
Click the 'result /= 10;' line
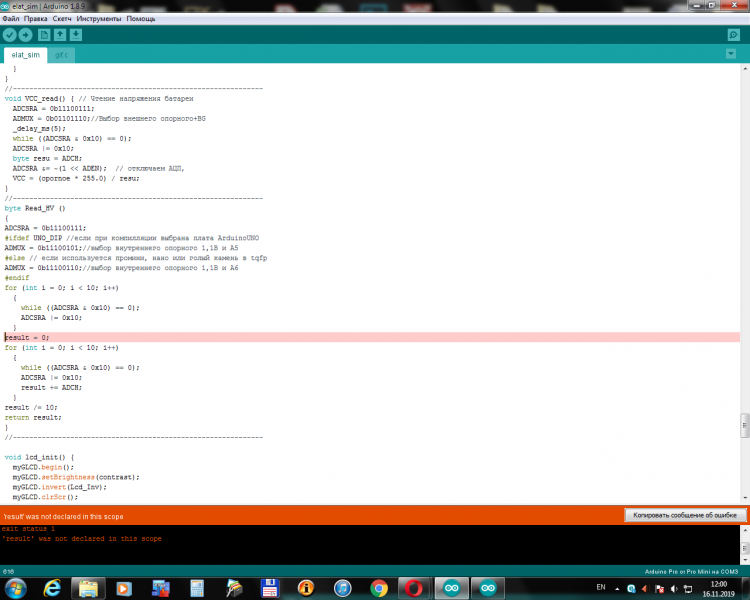(x=31, y=407)
